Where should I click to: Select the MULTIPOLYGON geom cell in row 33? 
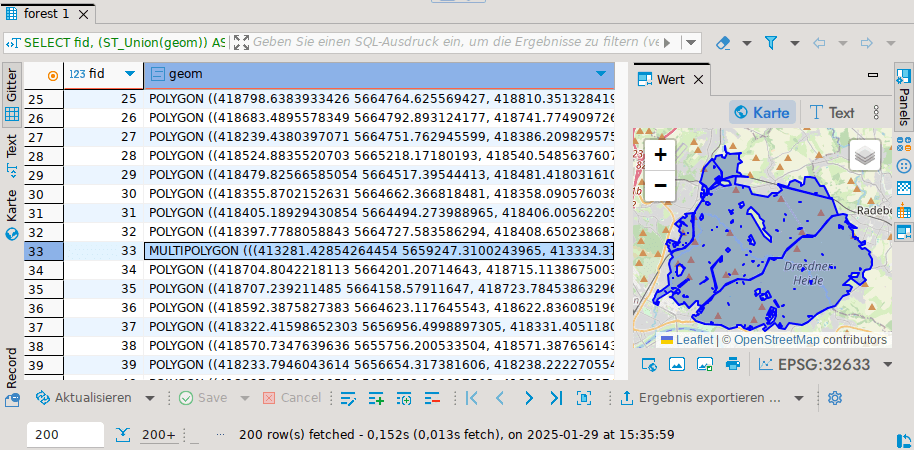(x=379, y=251)
